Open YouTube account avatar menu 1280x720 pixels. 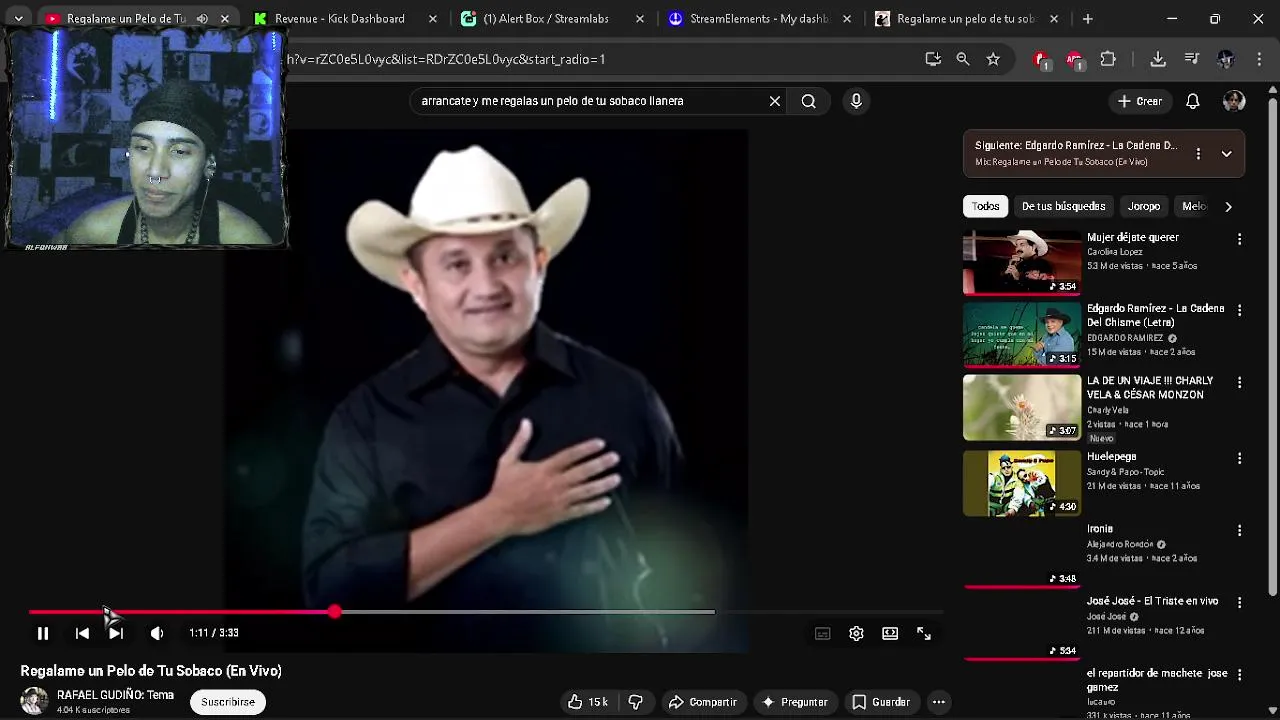click(x=1234, y=101)
